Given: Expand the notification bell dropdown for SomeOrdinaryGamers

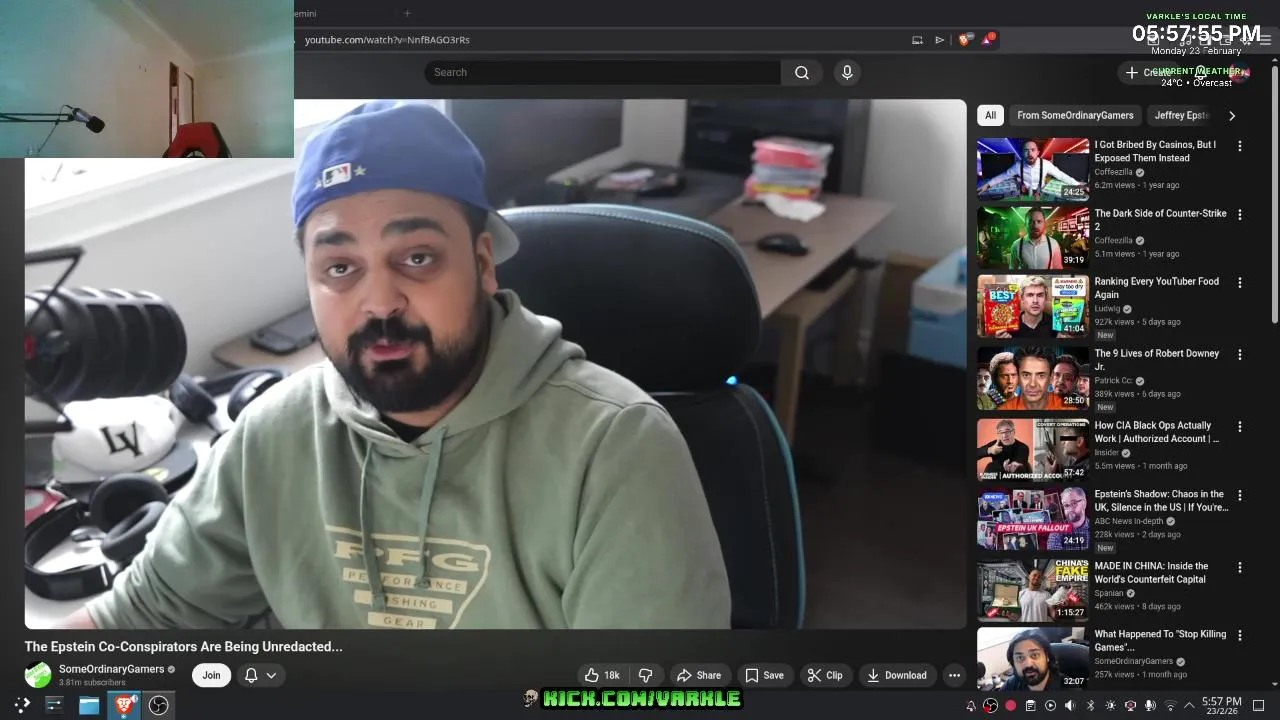Looking at the screenshot, I should coord(260,675).
